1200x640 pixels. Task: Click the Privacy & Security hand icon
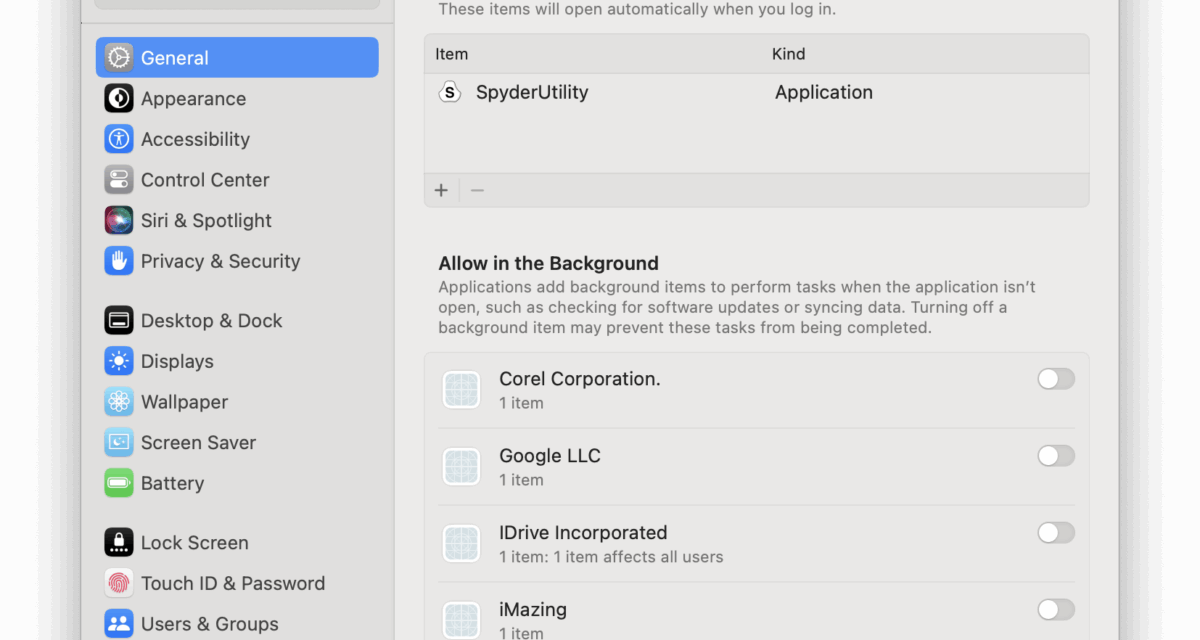119,261
